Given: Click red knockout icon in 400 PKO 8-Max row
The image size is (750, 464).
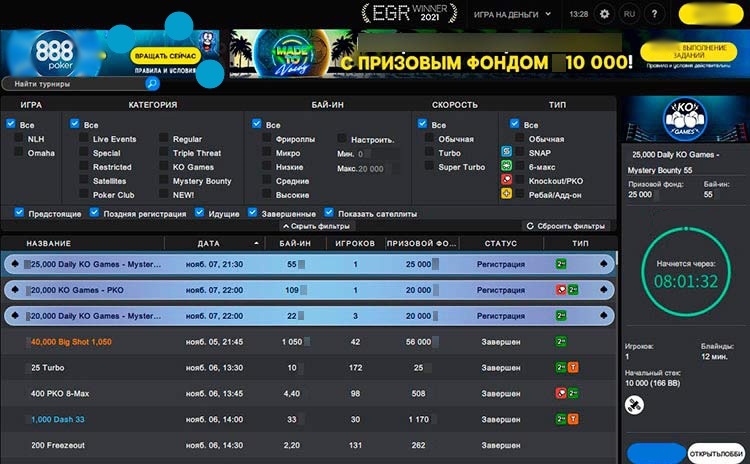Looking at the screenshot, I should click(x=561, y=393).
